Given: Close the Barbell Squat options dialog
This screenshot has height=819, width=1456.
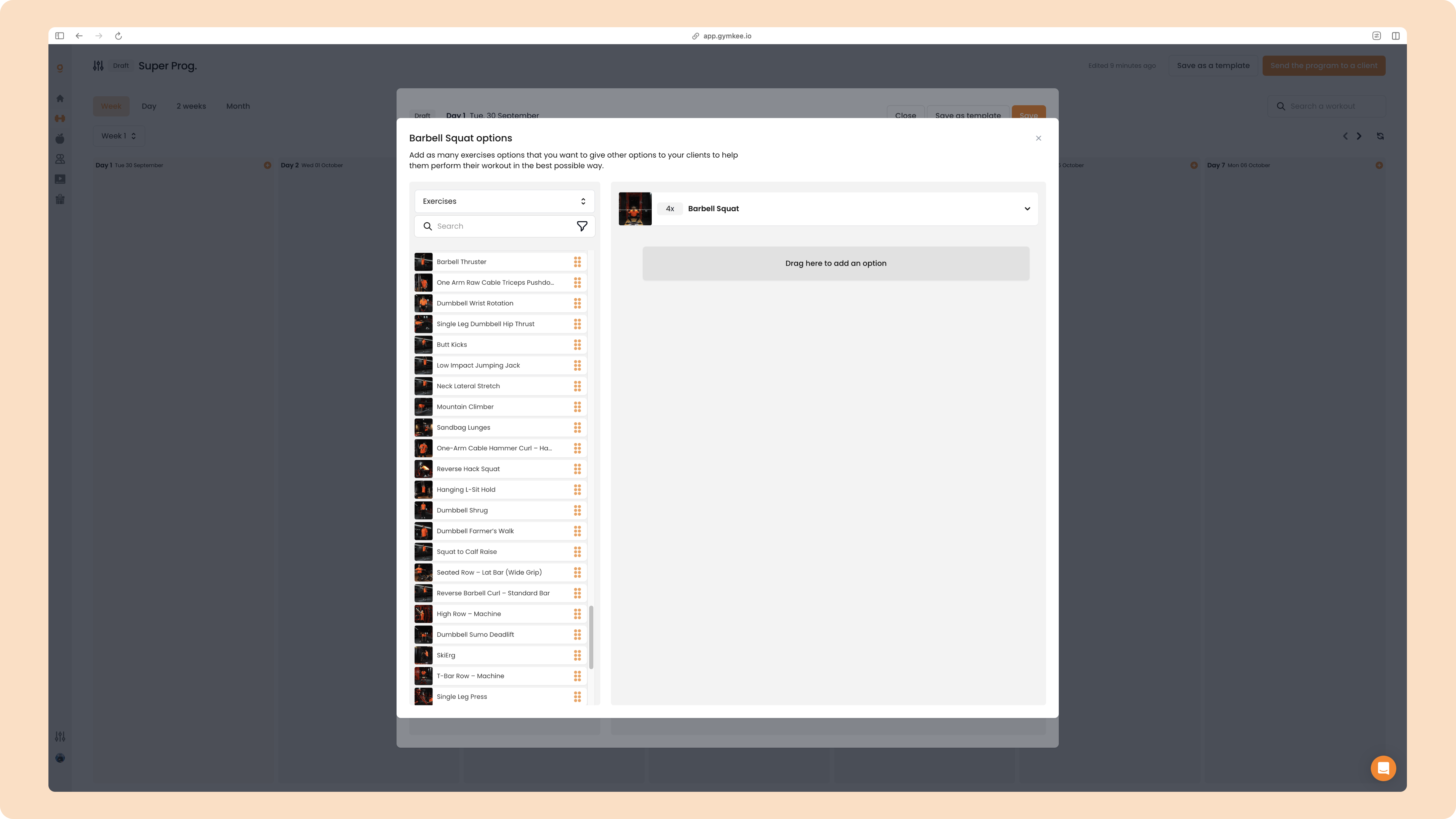Looking at the screenshot, I should tap(1038, 138).
